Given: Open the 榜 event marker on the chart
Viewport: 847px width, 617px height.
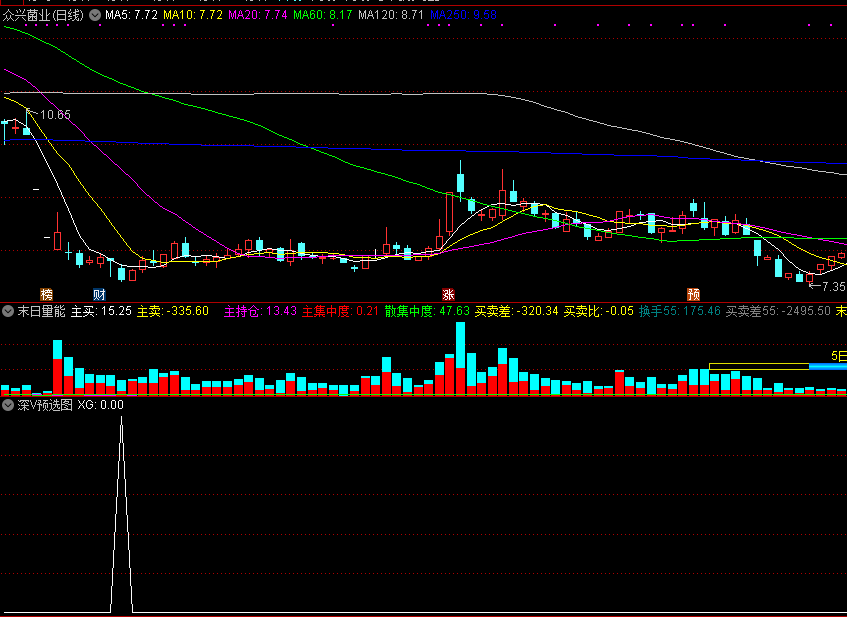Looking at the screenshot, I should pyautogui.click(x=47, y=294).
